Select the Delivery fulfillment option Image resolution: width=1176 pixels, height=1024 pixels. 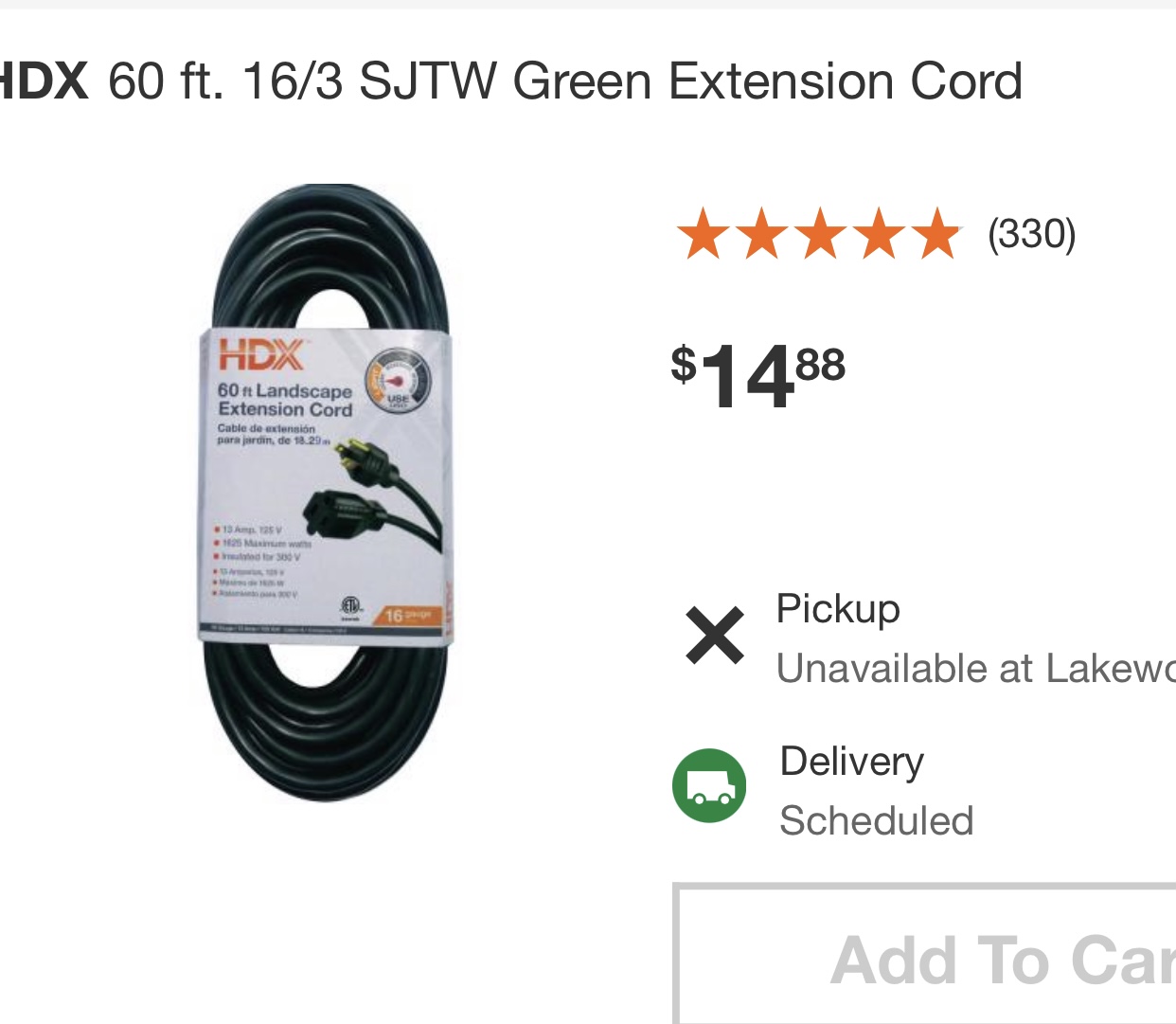coord(851,761)
